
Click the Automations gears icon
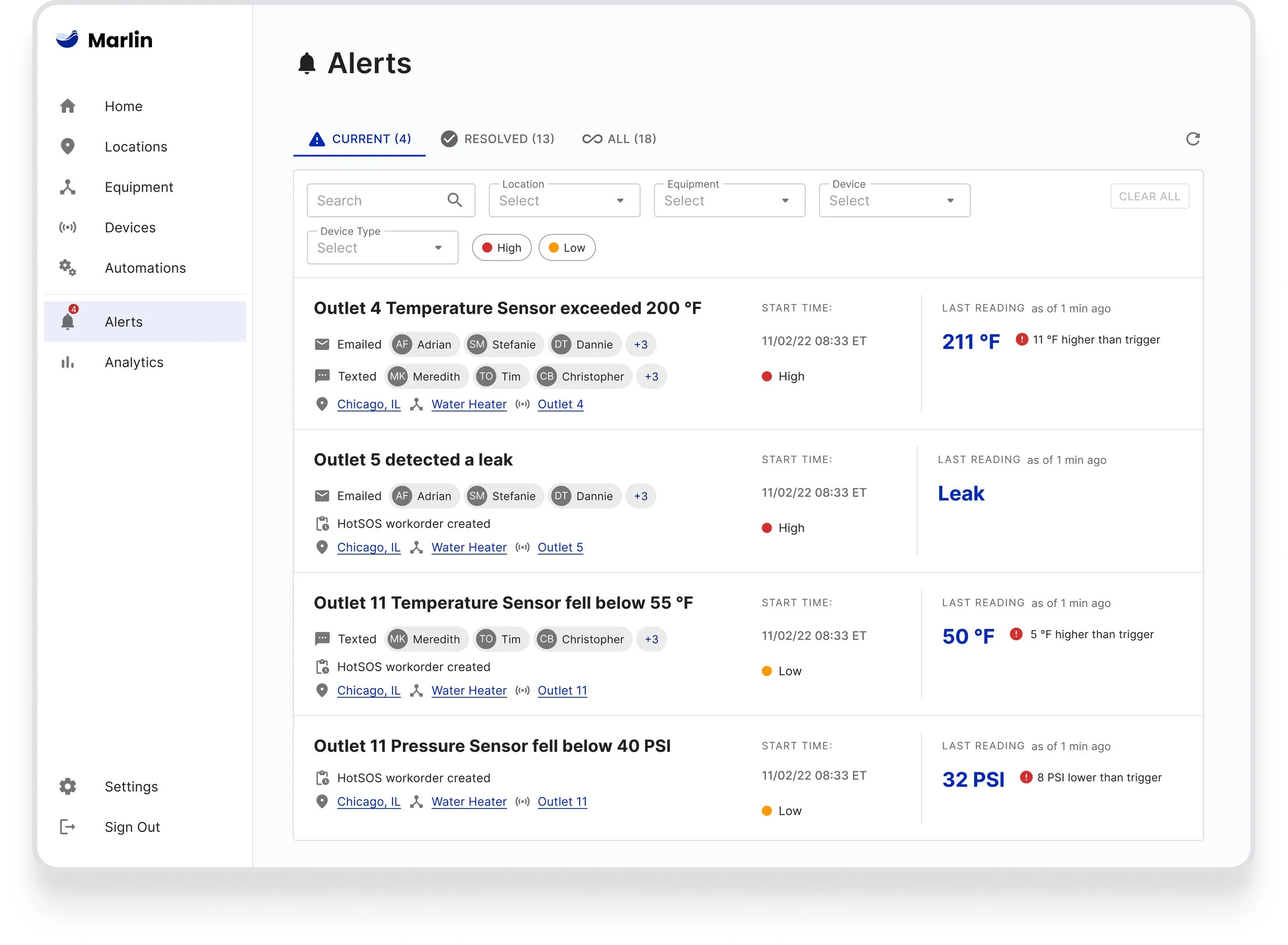[67, 268]
